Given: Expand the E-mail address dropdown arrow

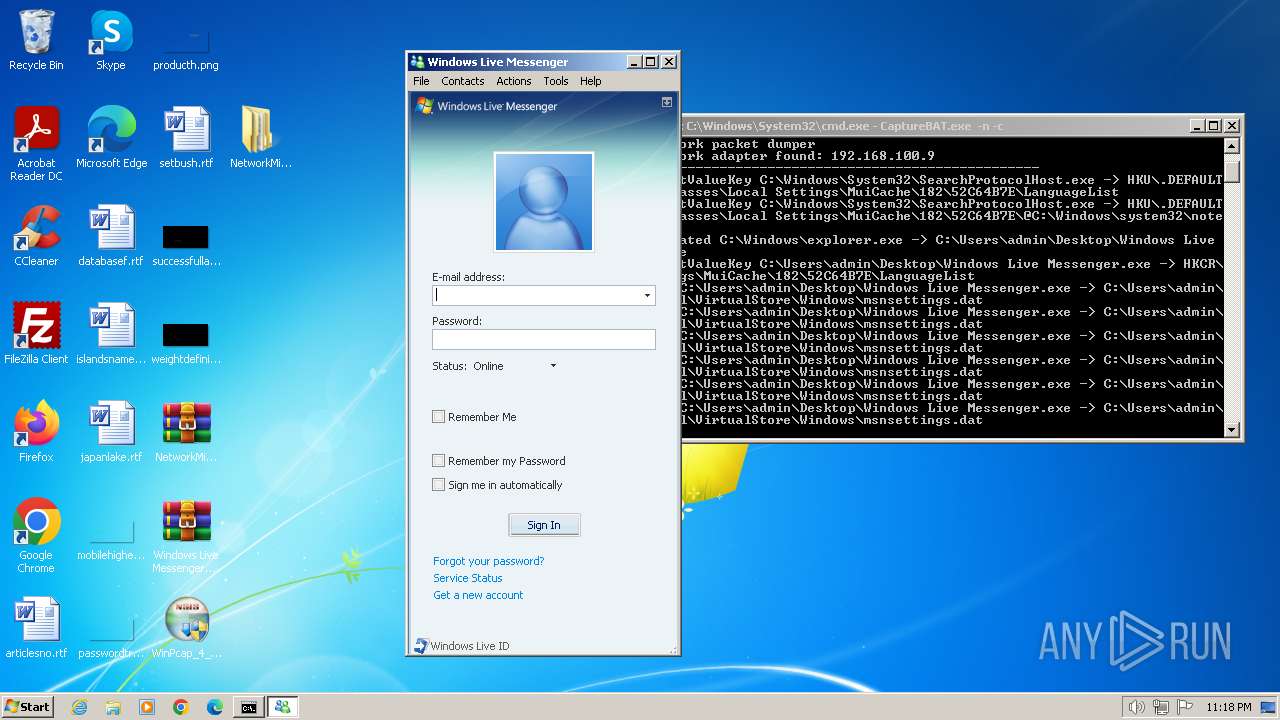Looking at the screenshot, I should click(647, 296).
